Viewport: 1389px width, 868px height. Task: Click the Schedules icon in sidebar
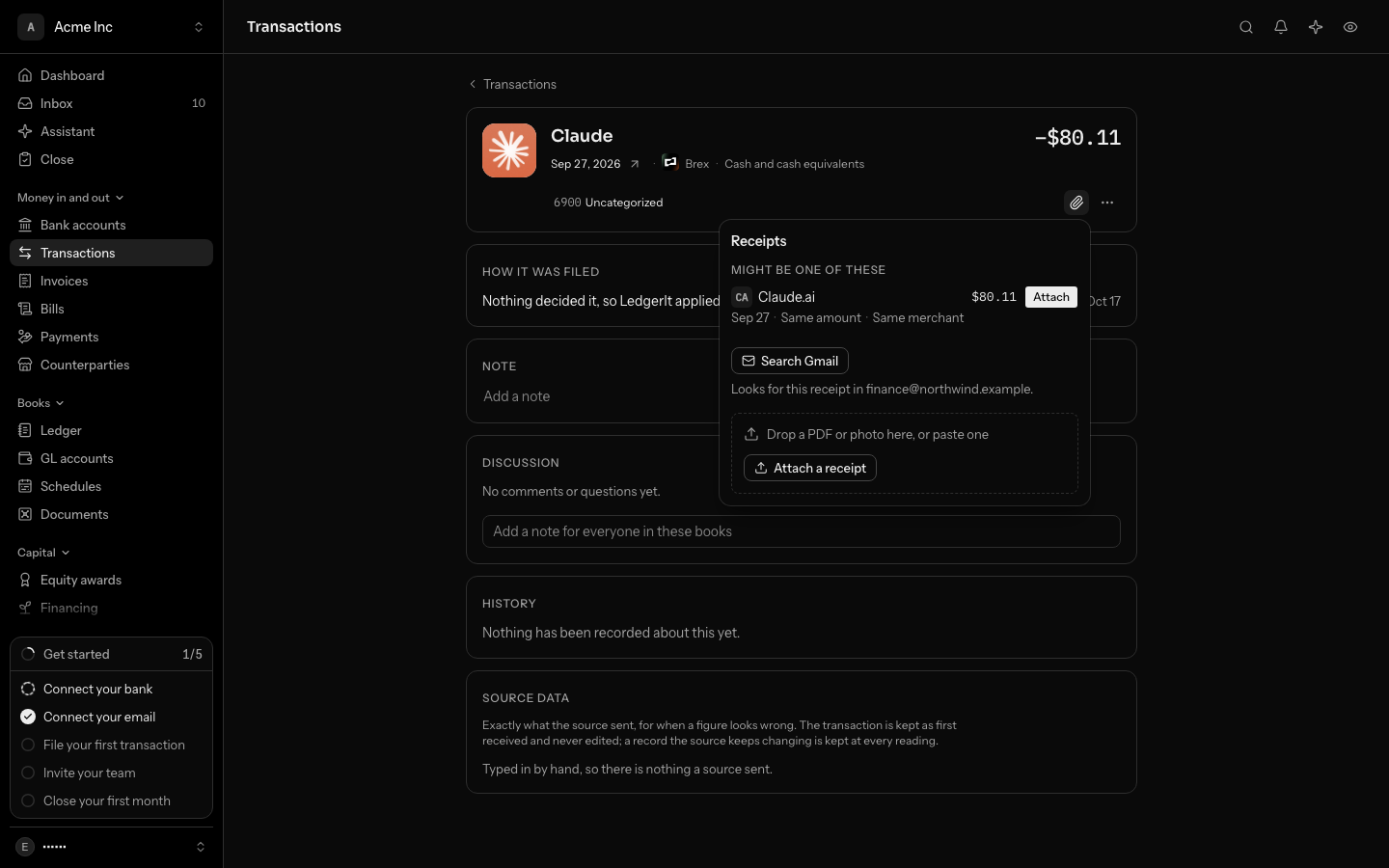[25, 486]
